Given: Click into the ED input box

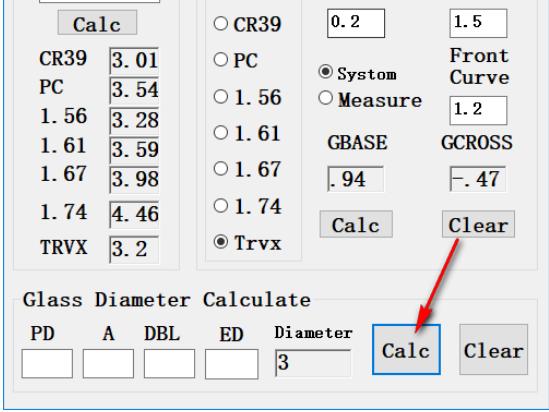Looking at the screenshot, I should click(x=232, y=364).
